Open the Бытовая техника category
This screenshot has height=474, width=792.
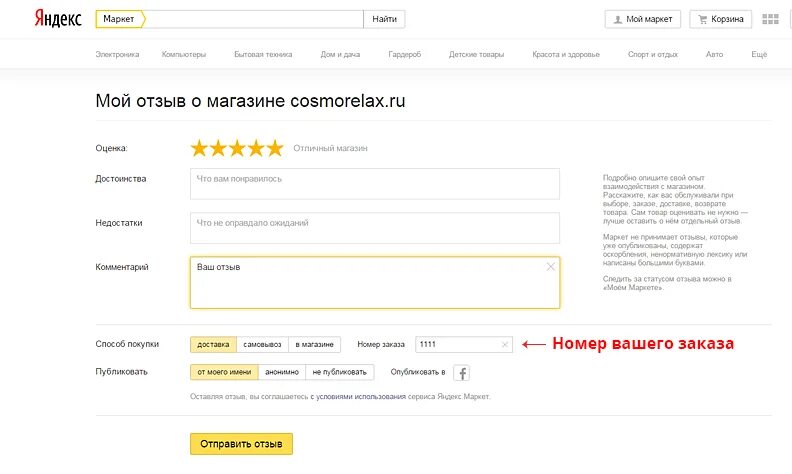pyautogui.click(x=263, y=54)
